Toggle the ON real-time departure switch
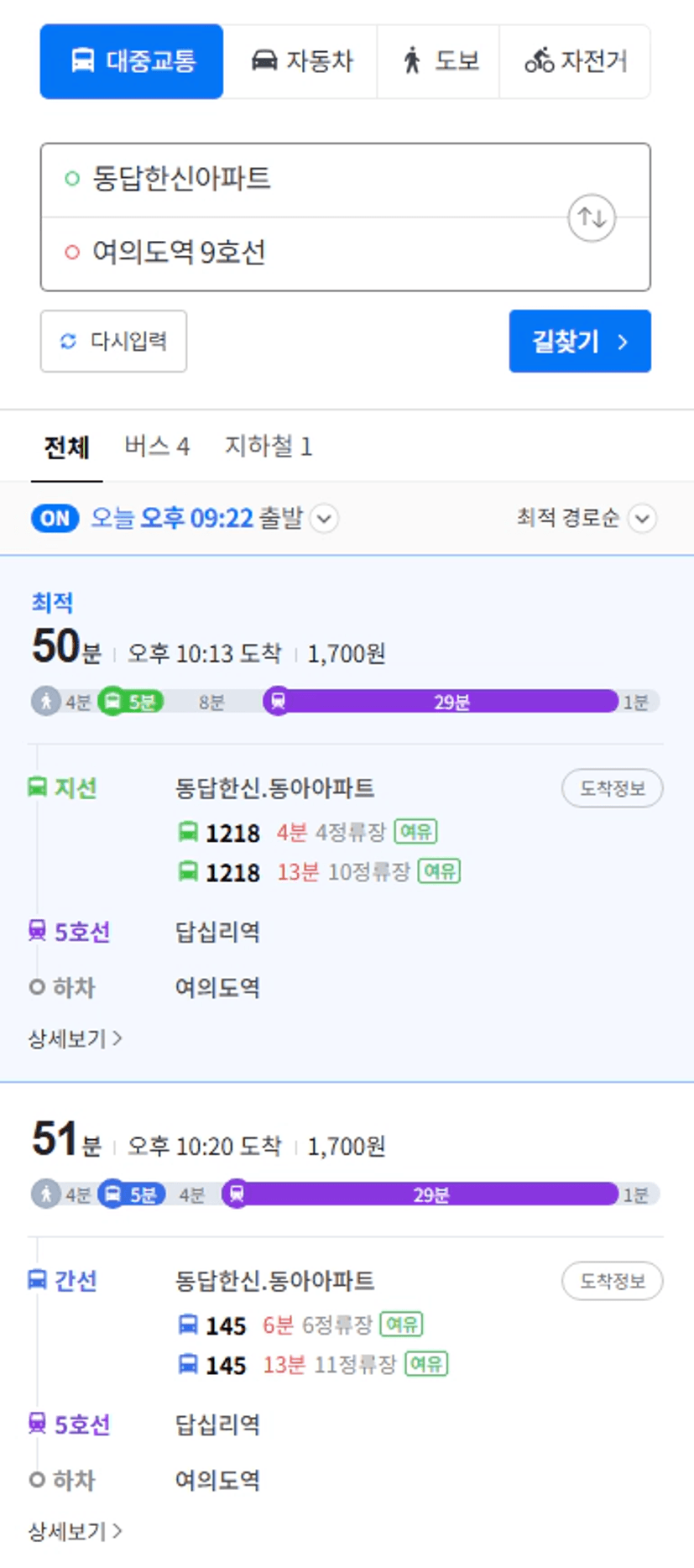694x1568 pixels. [55, 518]
